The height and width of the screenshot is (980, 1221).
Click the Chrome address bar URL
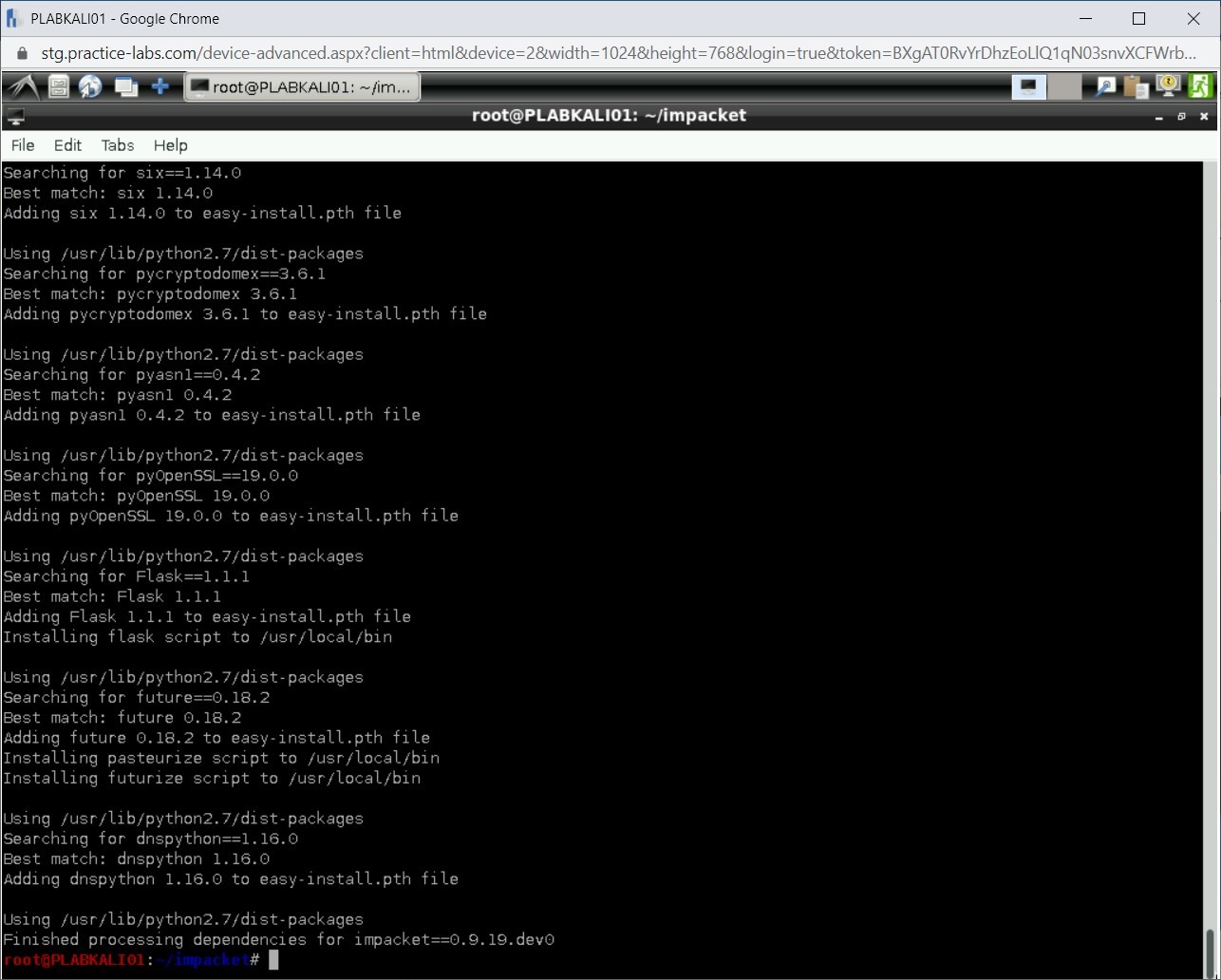[x=617, y=53]
